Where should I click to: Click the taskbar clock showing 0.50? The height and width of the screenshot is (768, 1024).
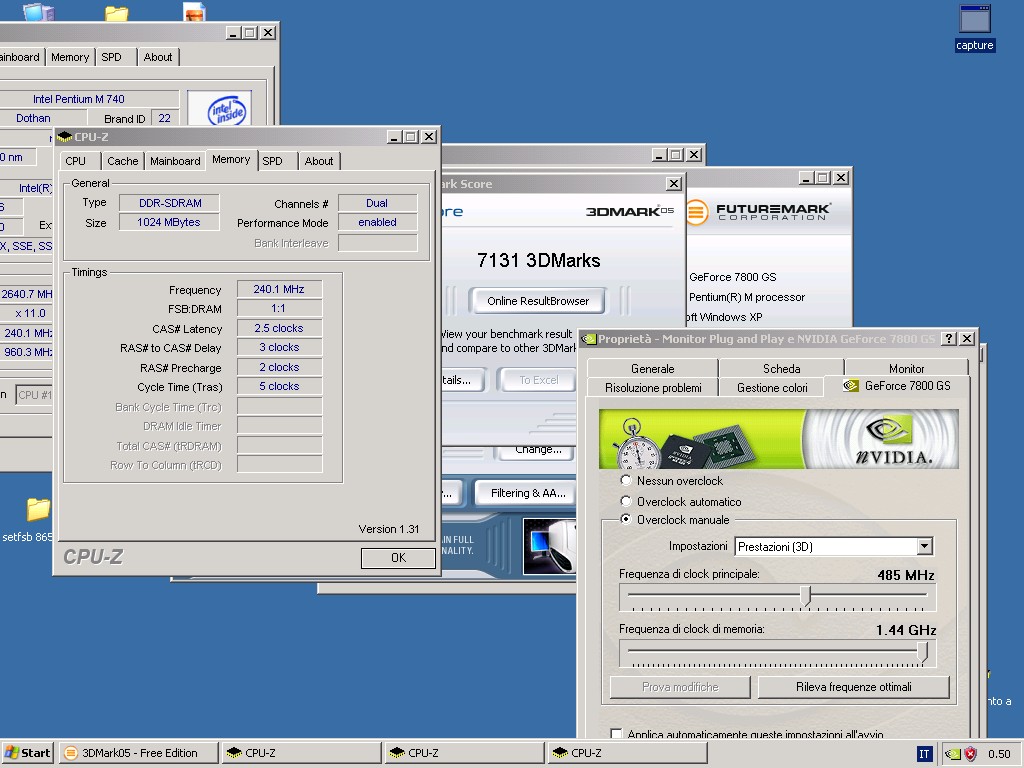pos(999,754)
